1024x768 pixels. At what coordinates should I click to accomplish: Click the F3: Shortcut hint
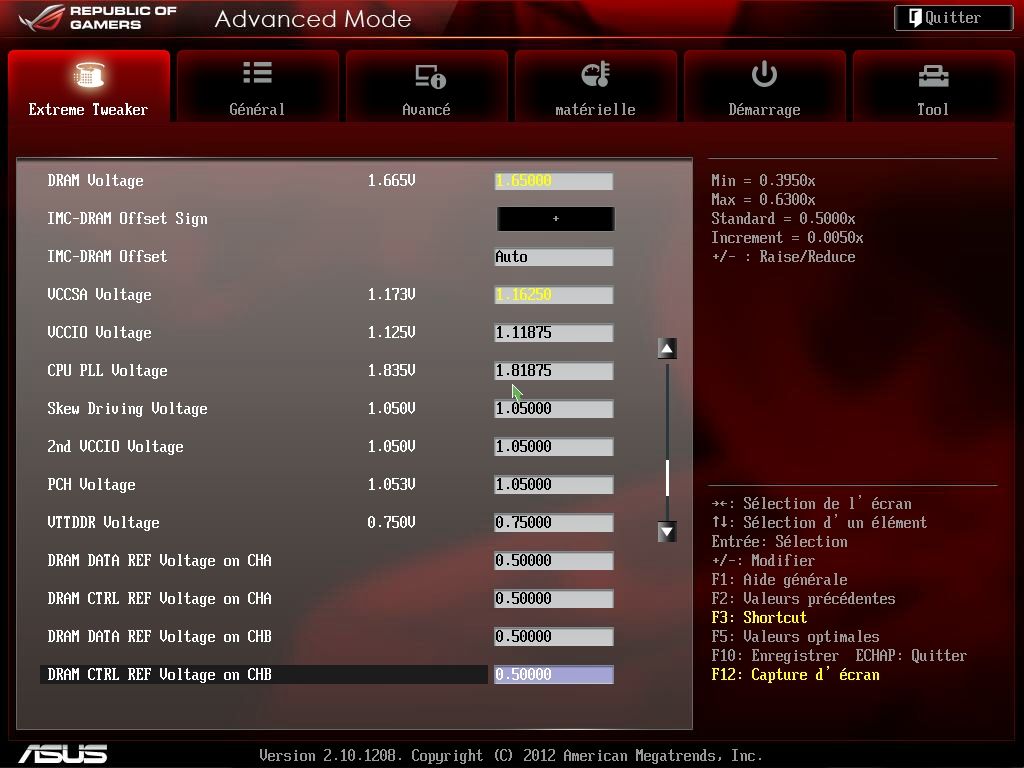[x=759, y=618]
